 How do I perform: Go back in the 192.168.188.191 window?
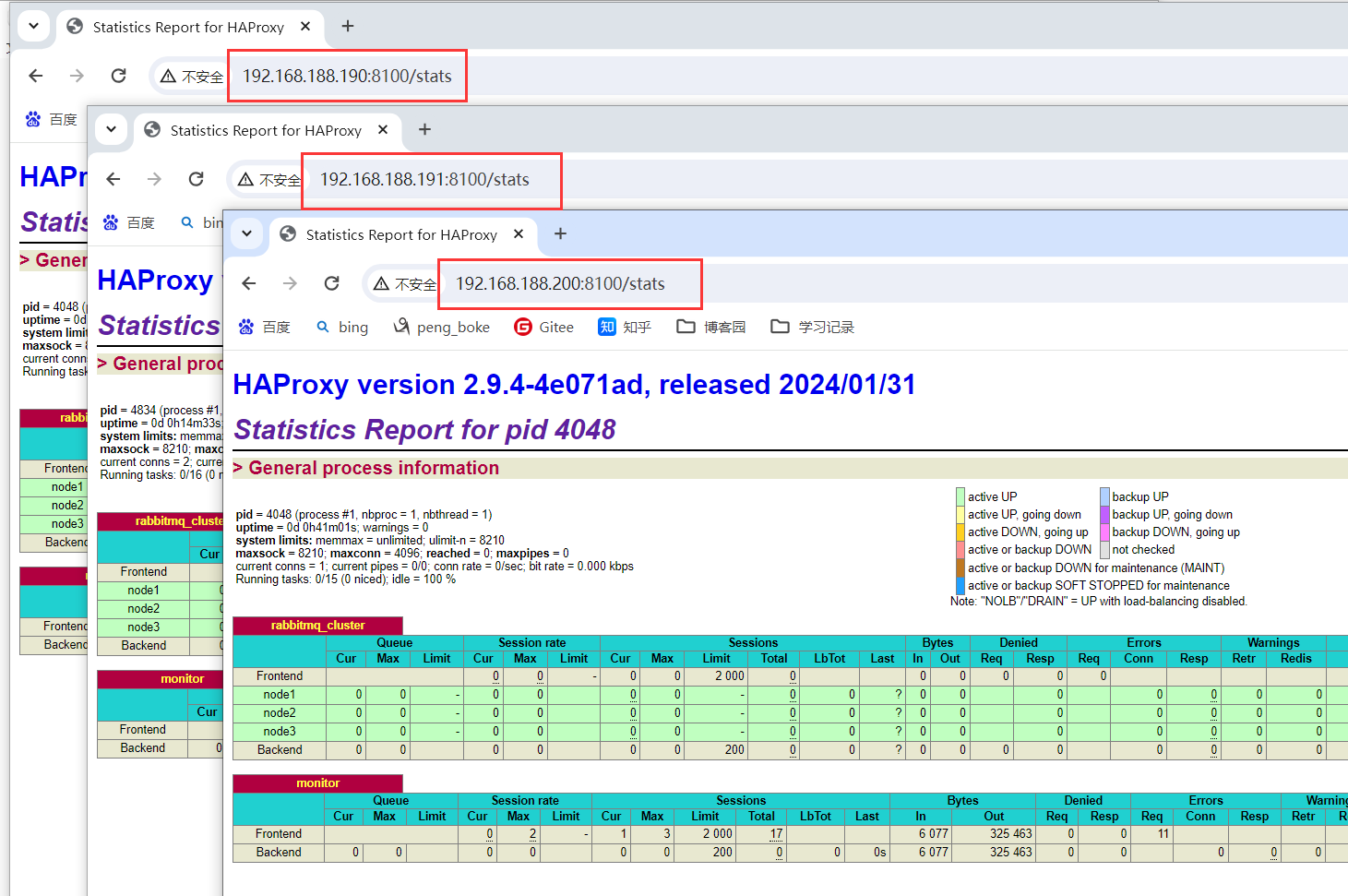113,179
